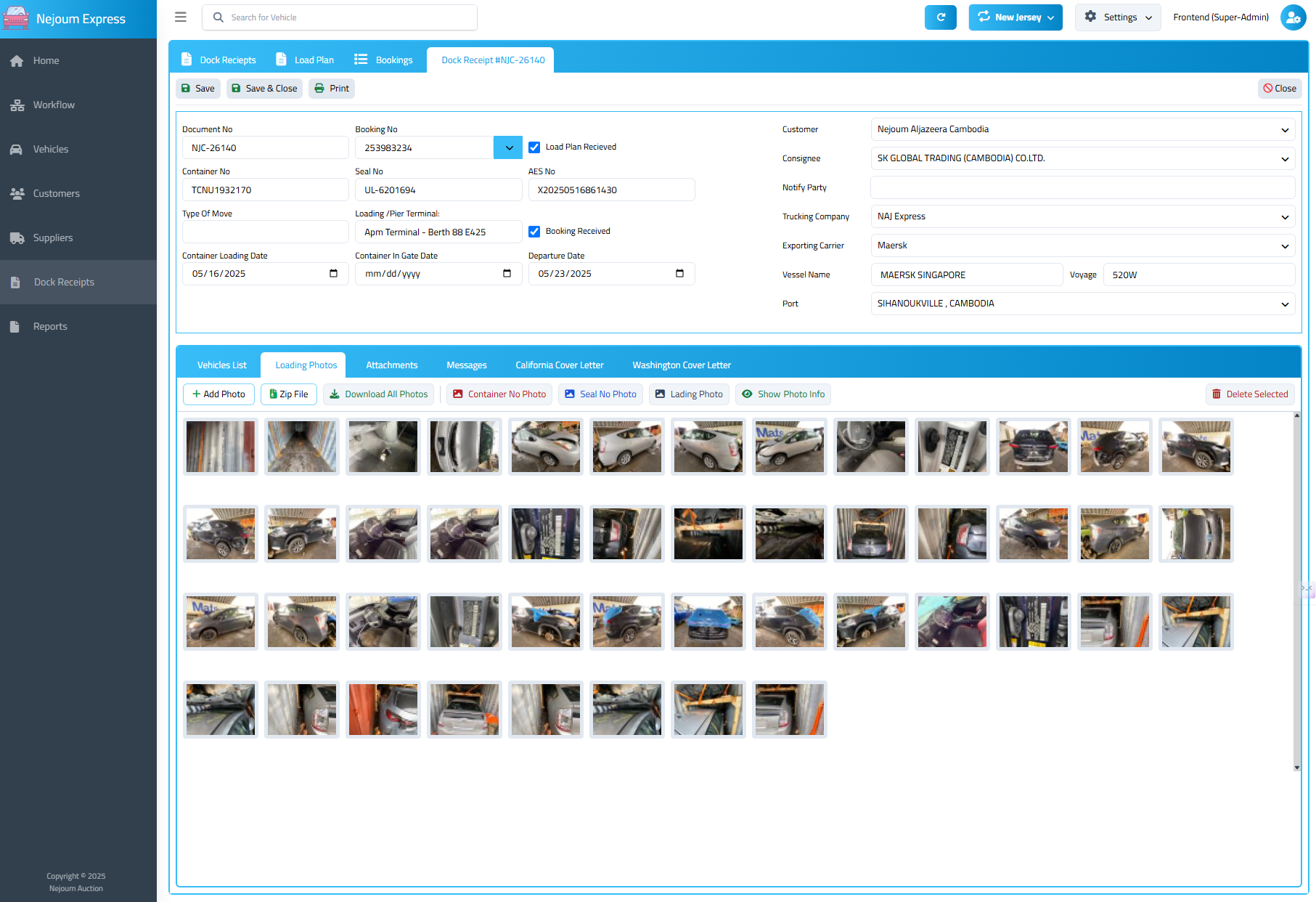Open the Vehicles List tab

tap(222, 365)
